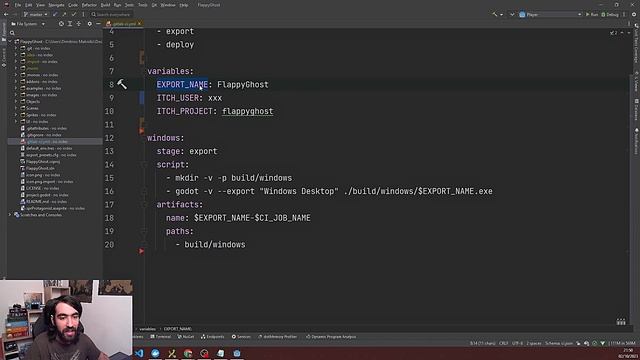The height and width of the screenshot is (360, 640).
Task: Open the Refactor menu
Action: click(x=89, y=5)
